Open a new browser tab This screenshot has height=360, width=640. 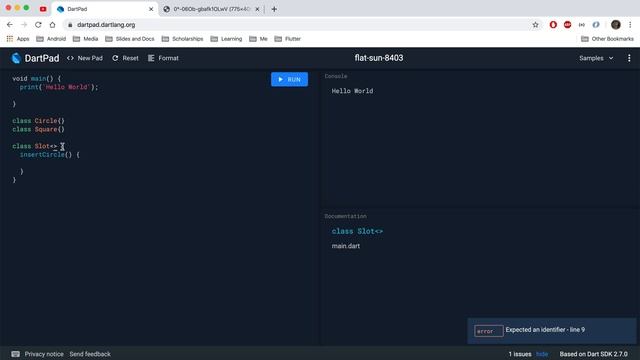pyautogui.click(x=274, y=9)
